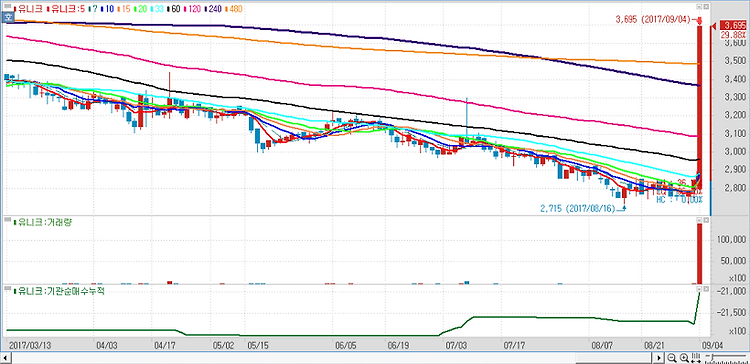Select the 유니크:5 moving average legend
This screenshot has height=364, width=750.
coord(66,9)
